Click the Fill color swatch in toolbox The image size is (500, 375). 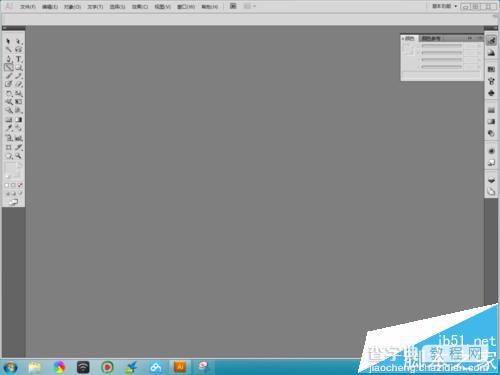point(10,168)
